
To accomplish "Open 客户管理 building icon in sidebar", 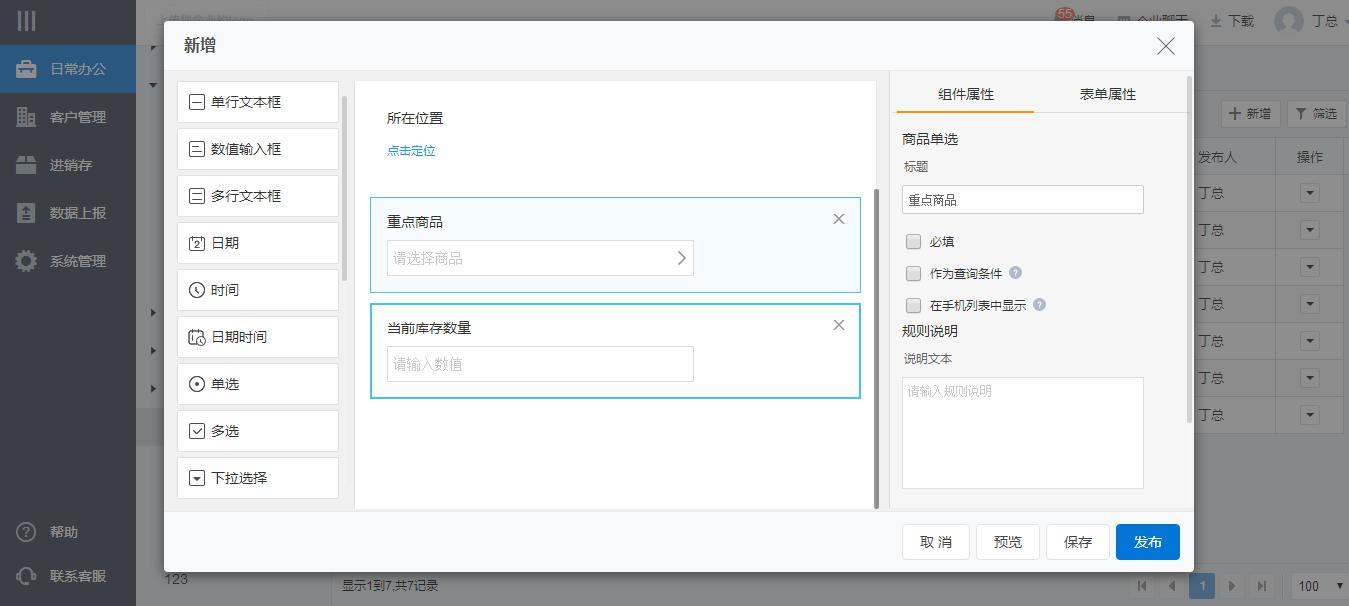I will (x=26, y=117).
